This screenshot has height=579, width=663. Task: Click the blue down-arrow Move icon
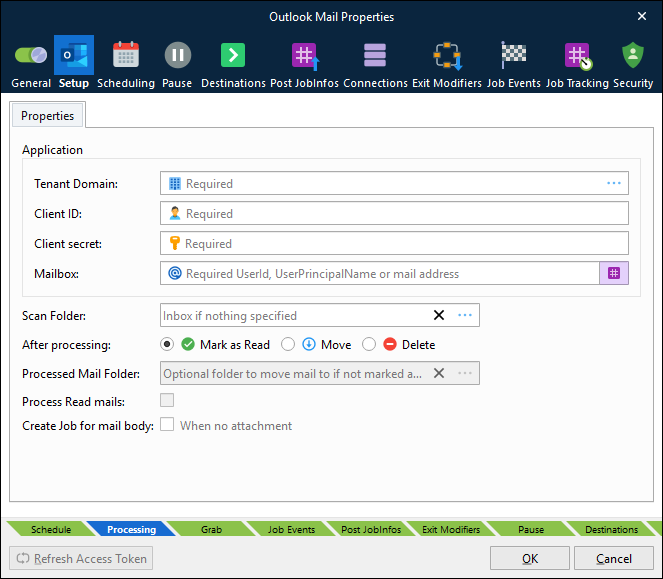[309, 344]
